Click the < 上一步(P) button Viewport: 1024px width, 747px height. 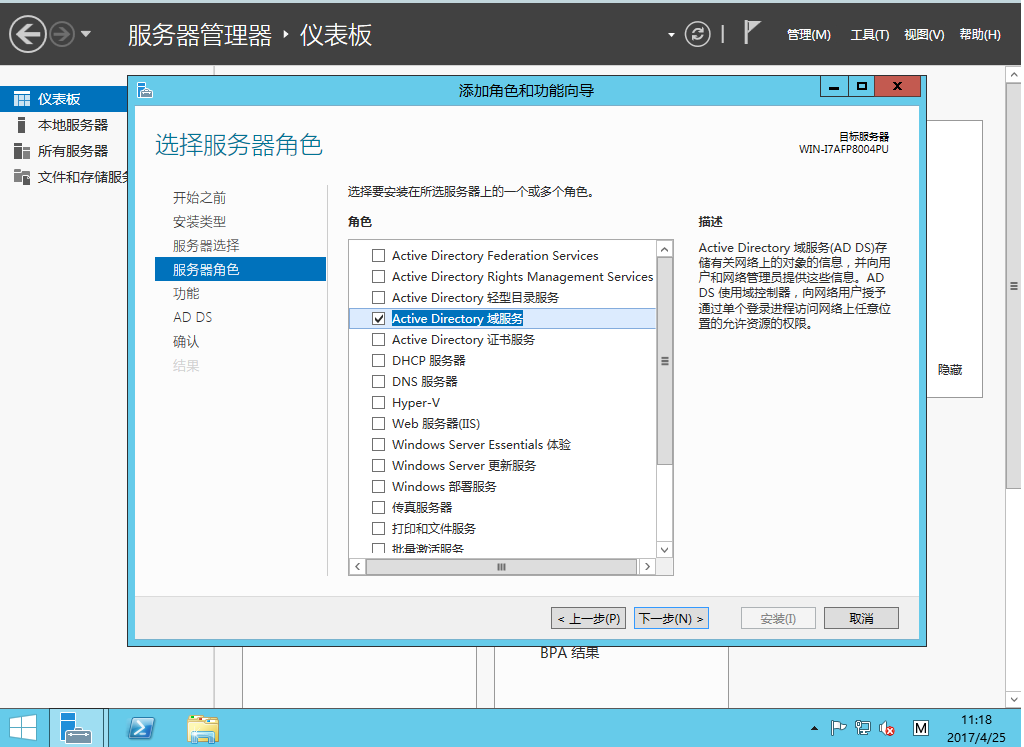(x=588, y=618)
